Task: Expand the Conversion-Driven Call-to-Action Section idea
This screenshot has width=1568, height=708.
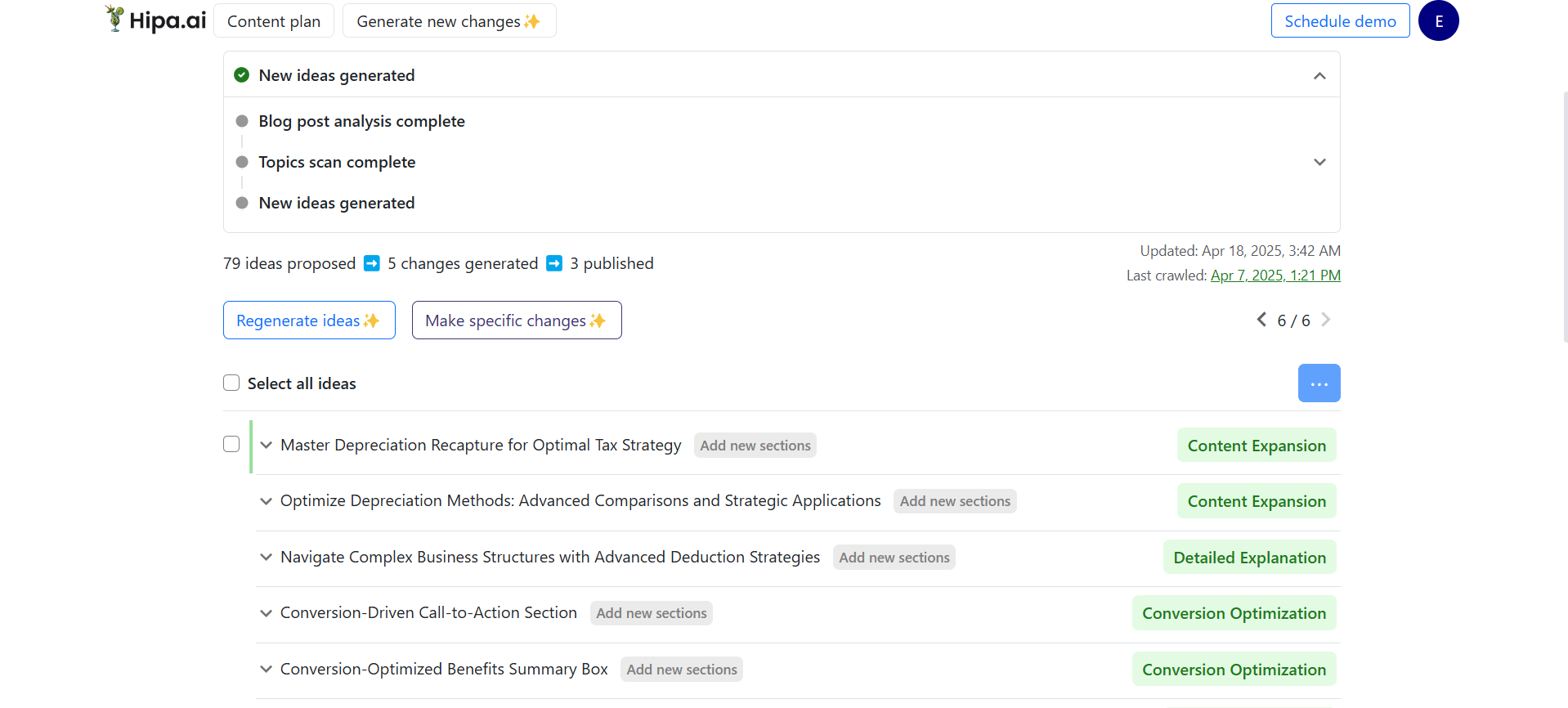Action: pyautogui.click(x=267, y=613)
